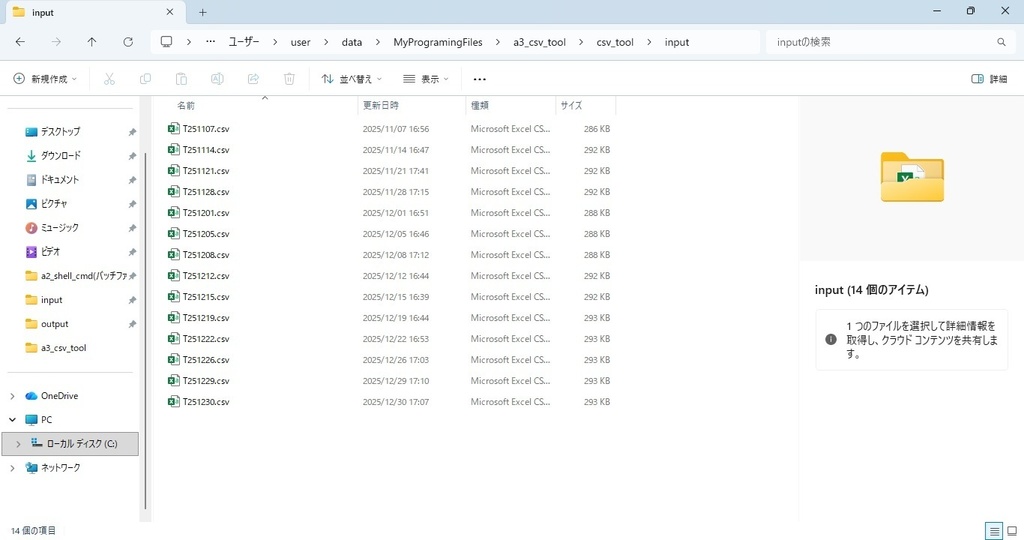Select file T251107.csv
The width and height of the screenshot is (1024, 540).
pyautogui.click(x=206, y=129)
